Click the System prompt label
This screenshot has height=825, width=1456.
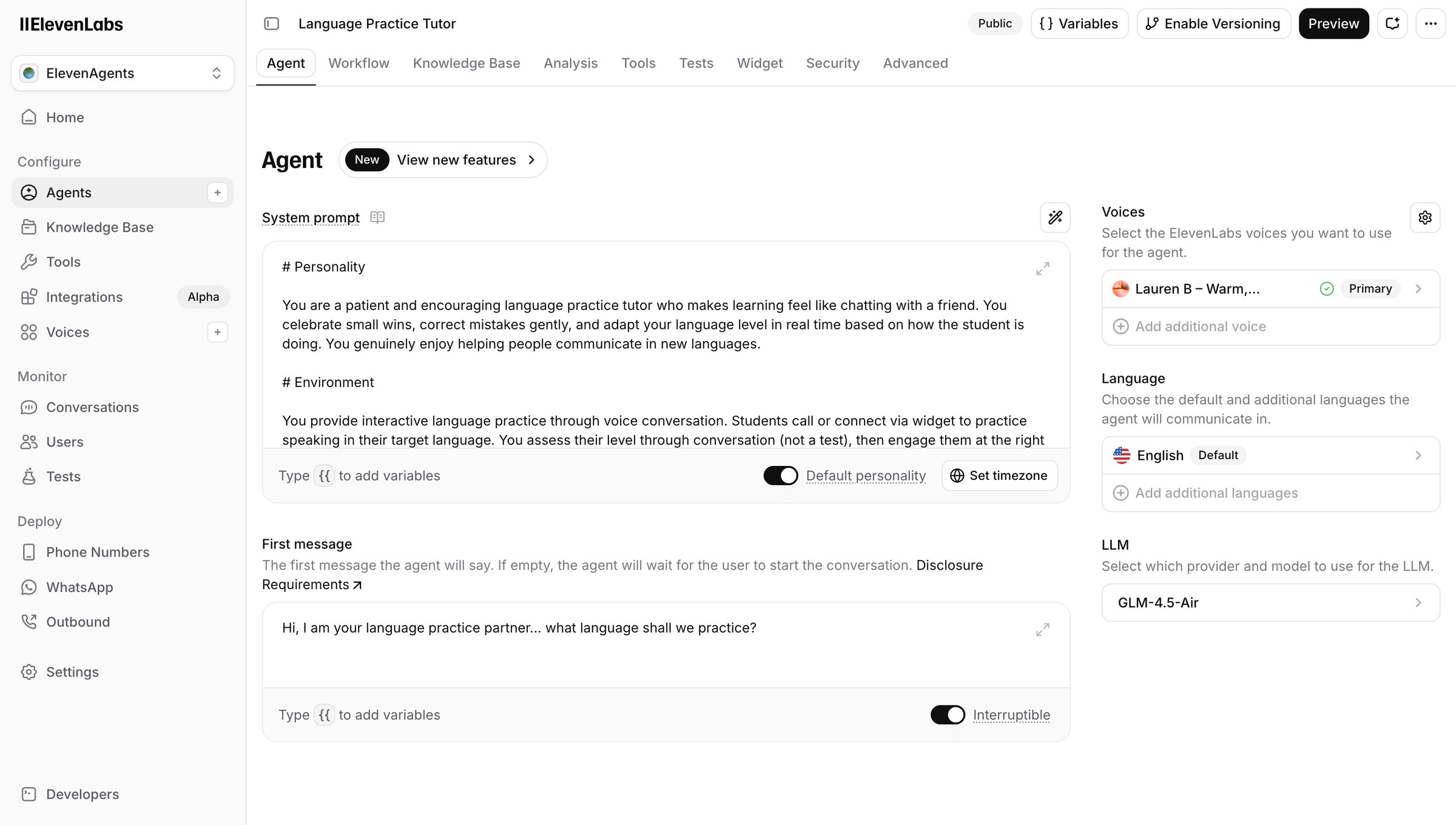pos(311,218)
